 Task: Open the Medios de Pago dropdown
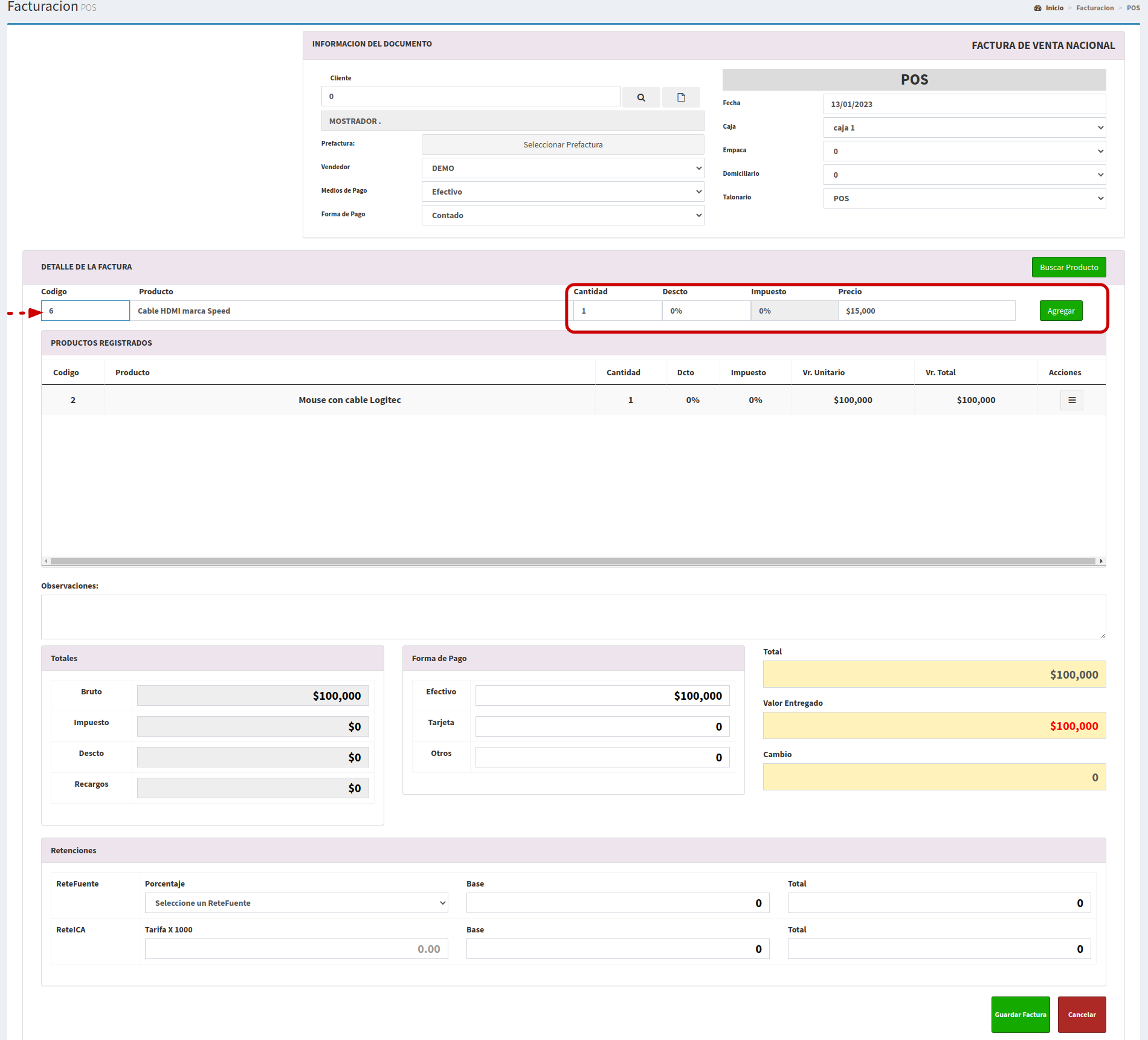pos(563,192)
